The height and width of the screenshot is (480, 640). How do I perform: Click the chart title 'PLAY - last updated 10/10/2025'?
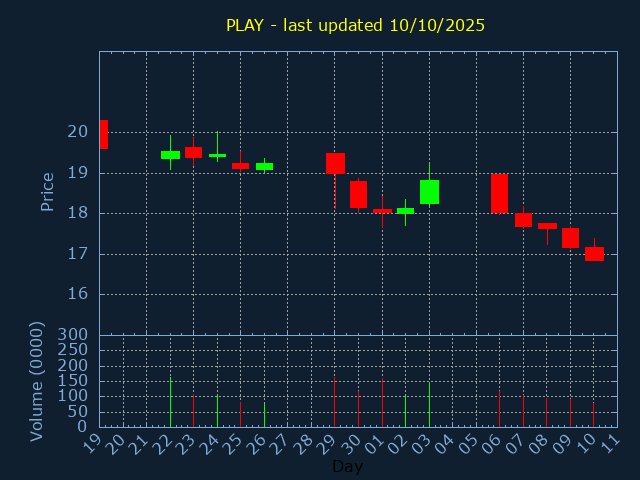pos(355,25)
